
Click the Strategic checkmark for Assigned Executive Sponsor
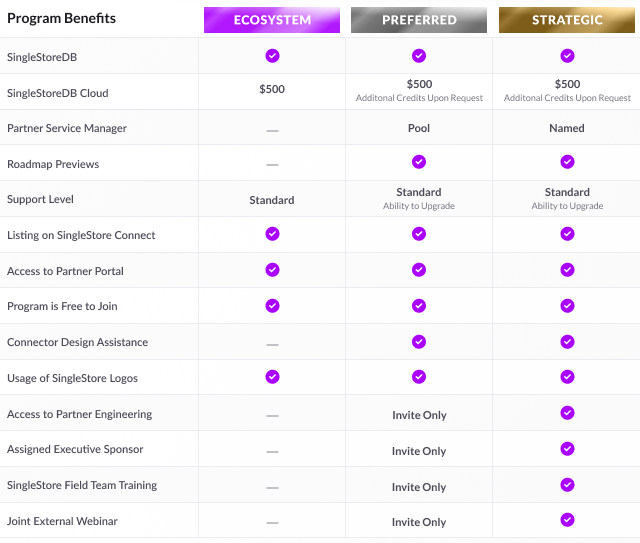567,449
